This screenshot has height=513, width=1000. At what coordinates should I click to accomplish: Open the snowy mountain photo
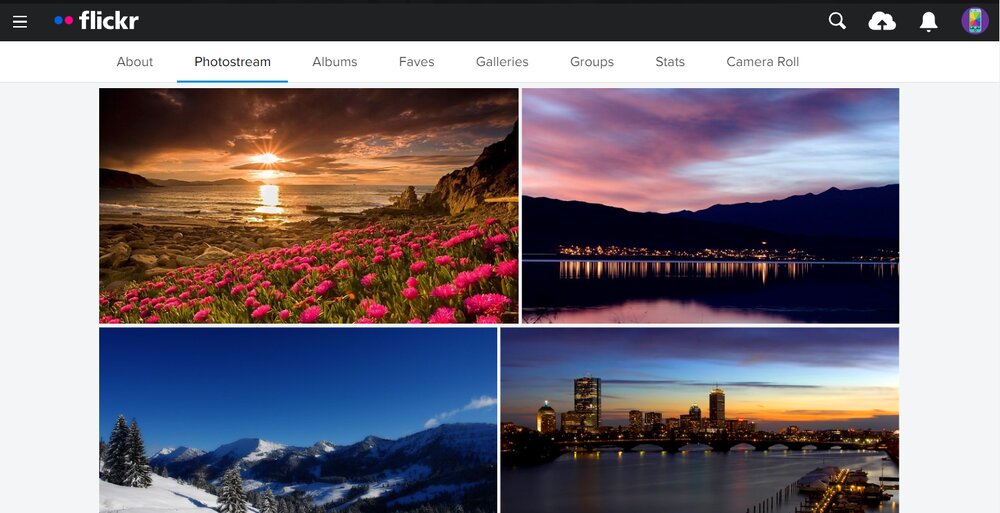(x=298, y=420)
